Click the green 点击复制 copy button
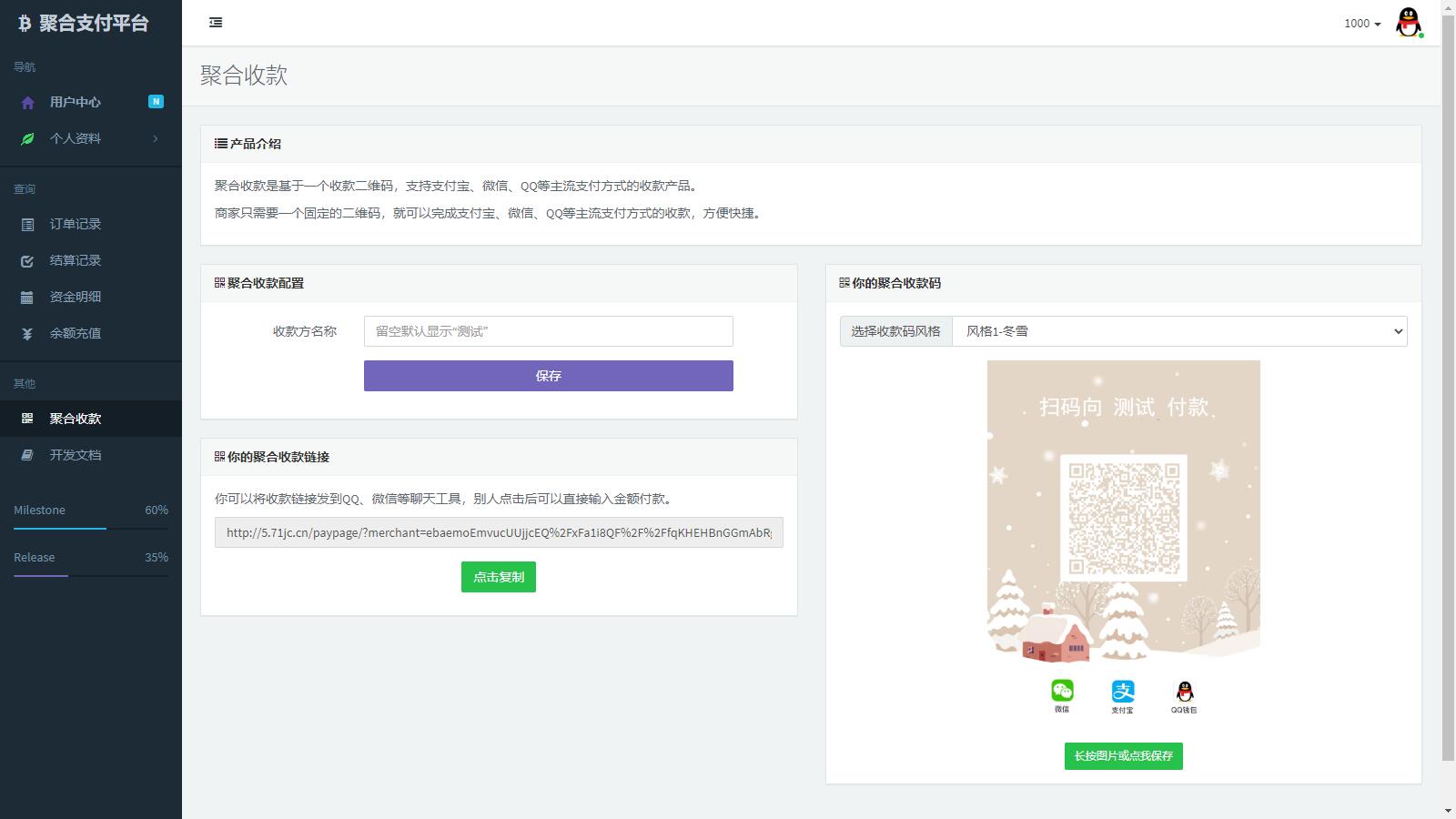1456x819 pixels. 498,576
